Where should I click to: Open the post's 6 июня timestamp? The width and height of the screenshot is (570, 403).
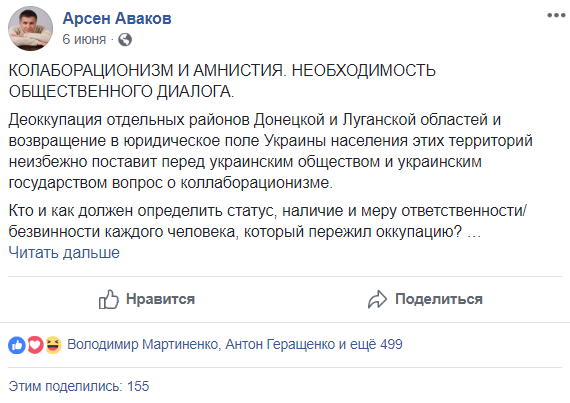(x=84, y=39)
